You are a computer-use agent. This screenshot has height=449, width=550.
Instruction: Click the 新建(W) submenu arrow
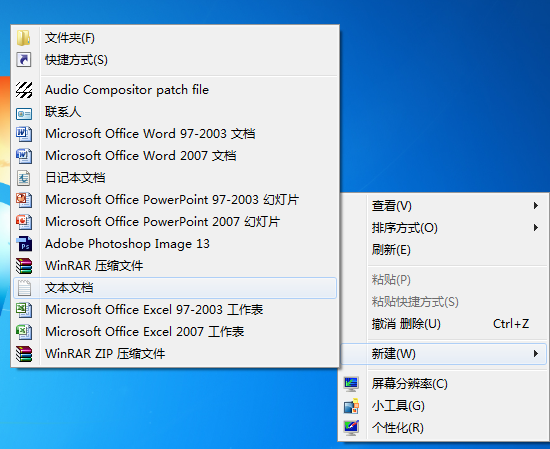(x=536, y=354)
